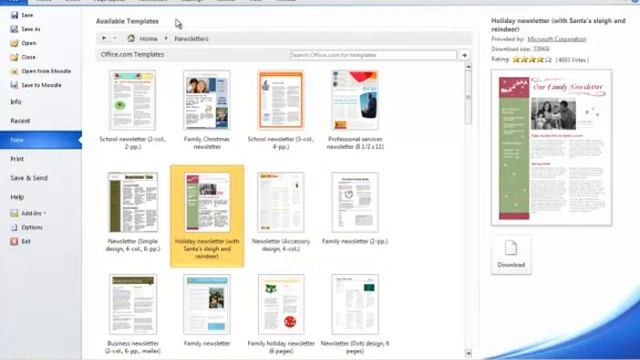640x360 pixels.
Task: Click the Home house icon in breadcrumb
Action: (x=131, y=38)
